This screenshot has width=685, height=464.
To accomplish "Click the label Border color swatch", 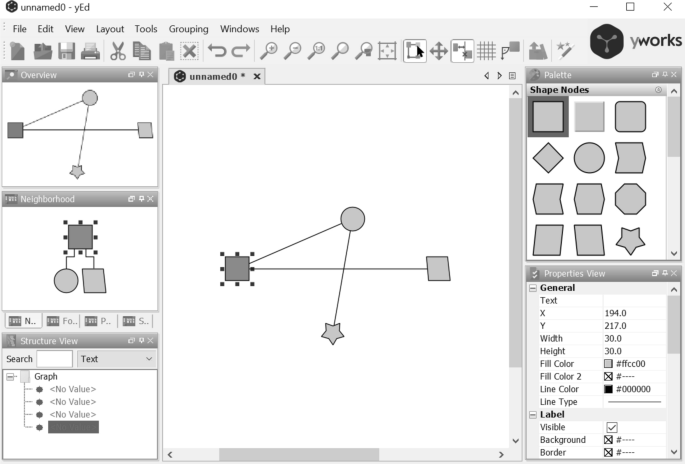I will click(x=608, y=453).
